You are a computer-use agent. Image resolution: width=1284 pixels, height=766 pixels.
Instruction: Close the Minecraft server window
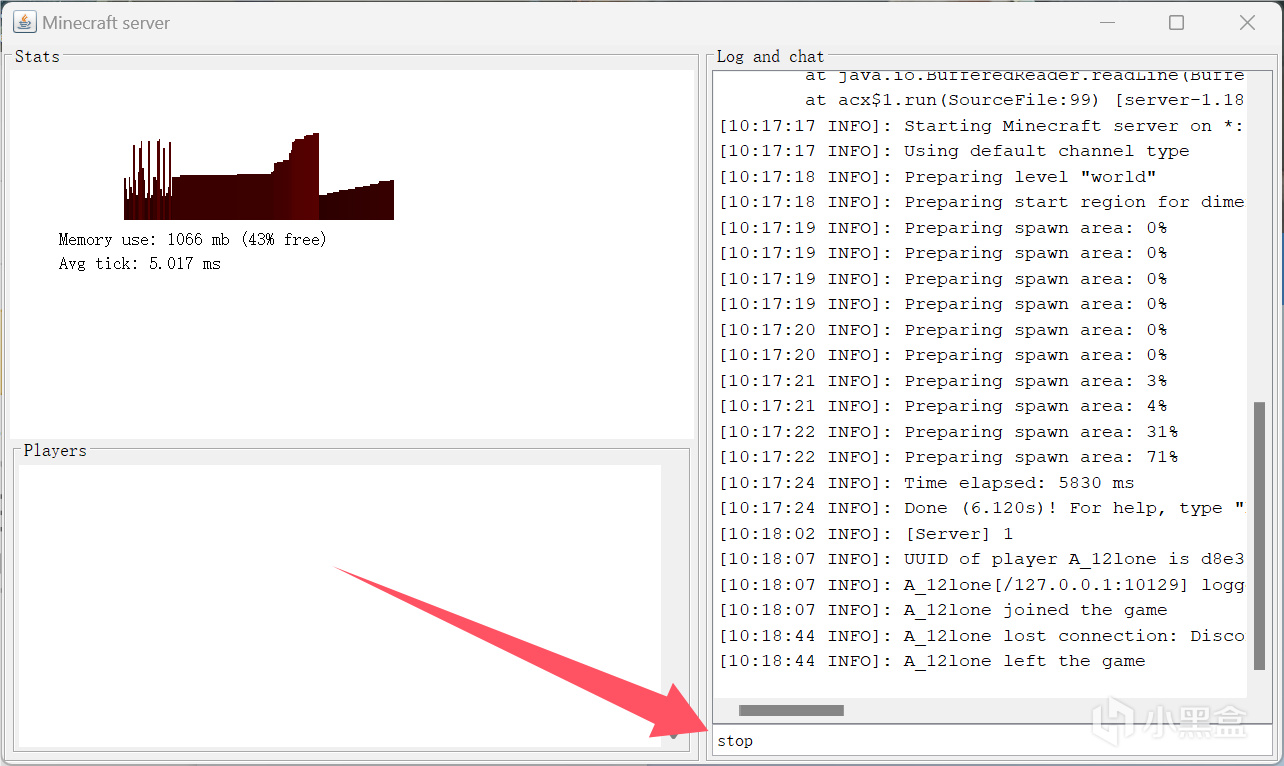pos(1247,22)
